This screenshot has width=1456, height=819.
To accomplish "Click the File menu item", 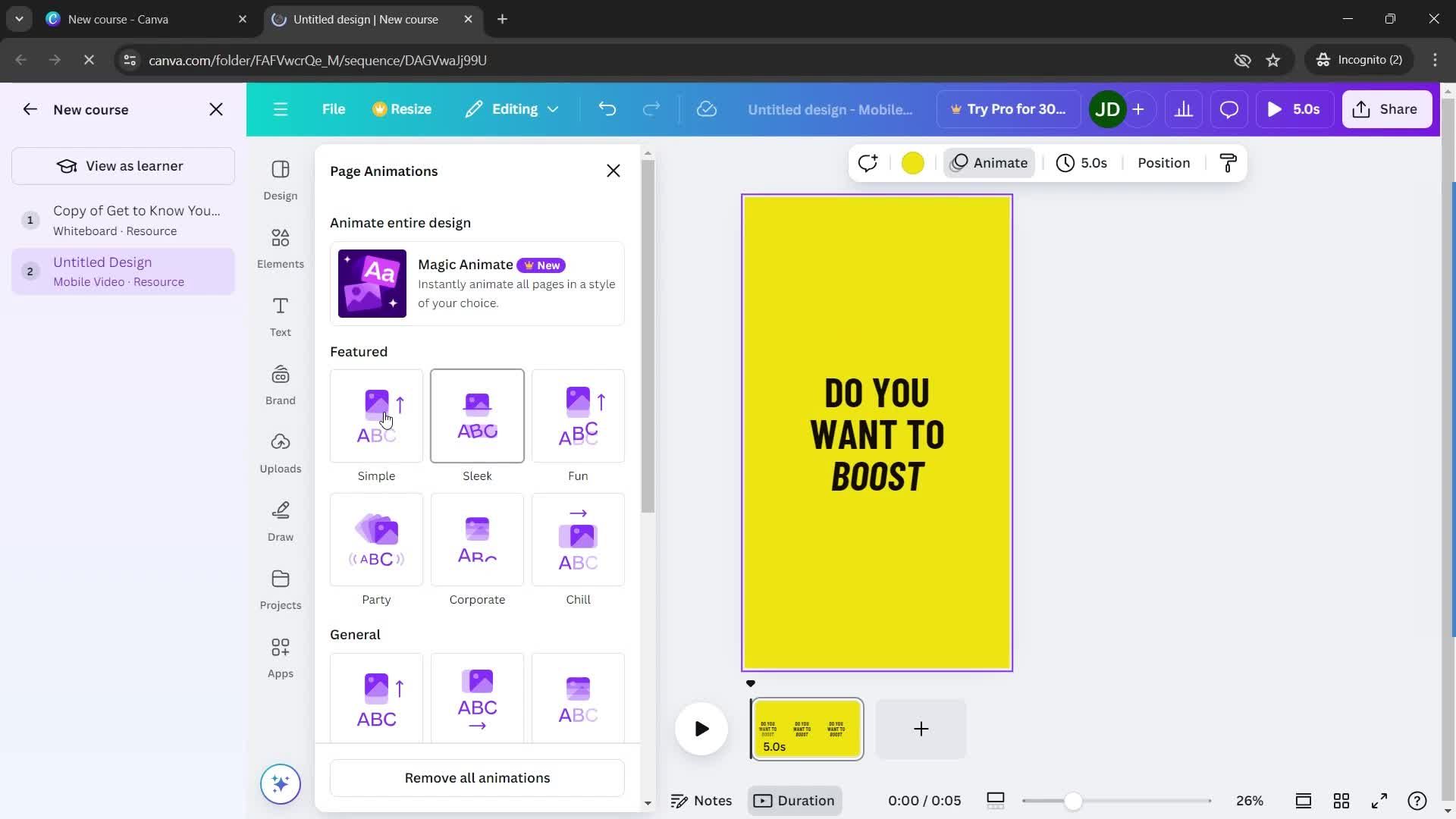I will [333, 108].
